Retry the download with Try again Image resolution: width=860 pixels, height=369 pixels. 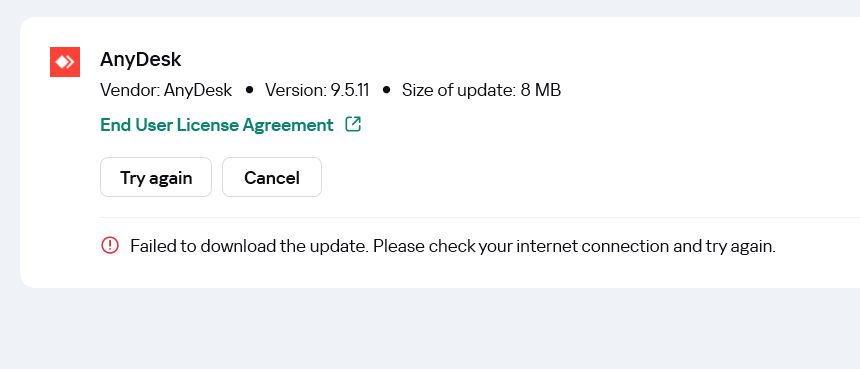click(x=156, y=177)
